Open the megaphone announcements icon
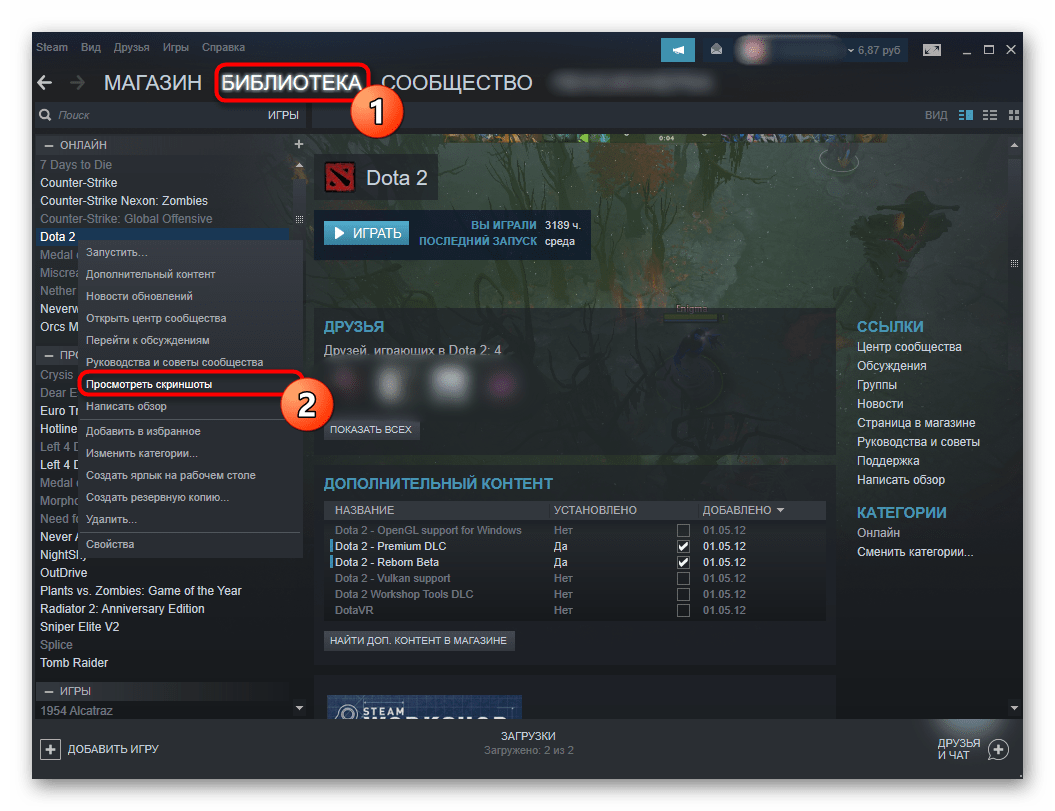Viewport: 1055px width, 811px height. coord(678,49)
